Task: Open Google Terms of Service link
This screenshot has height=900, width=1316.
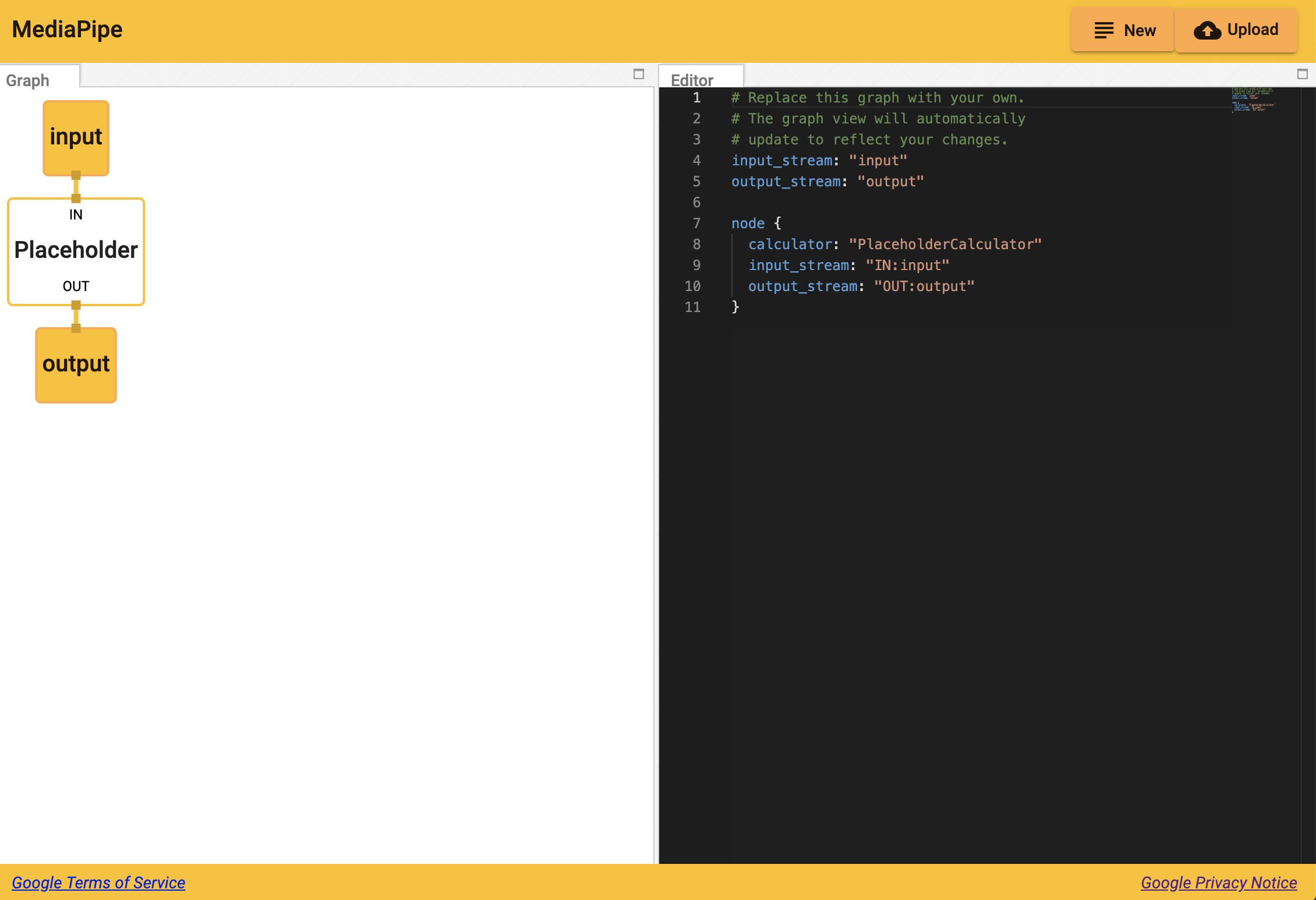Action: click(98, 883)
